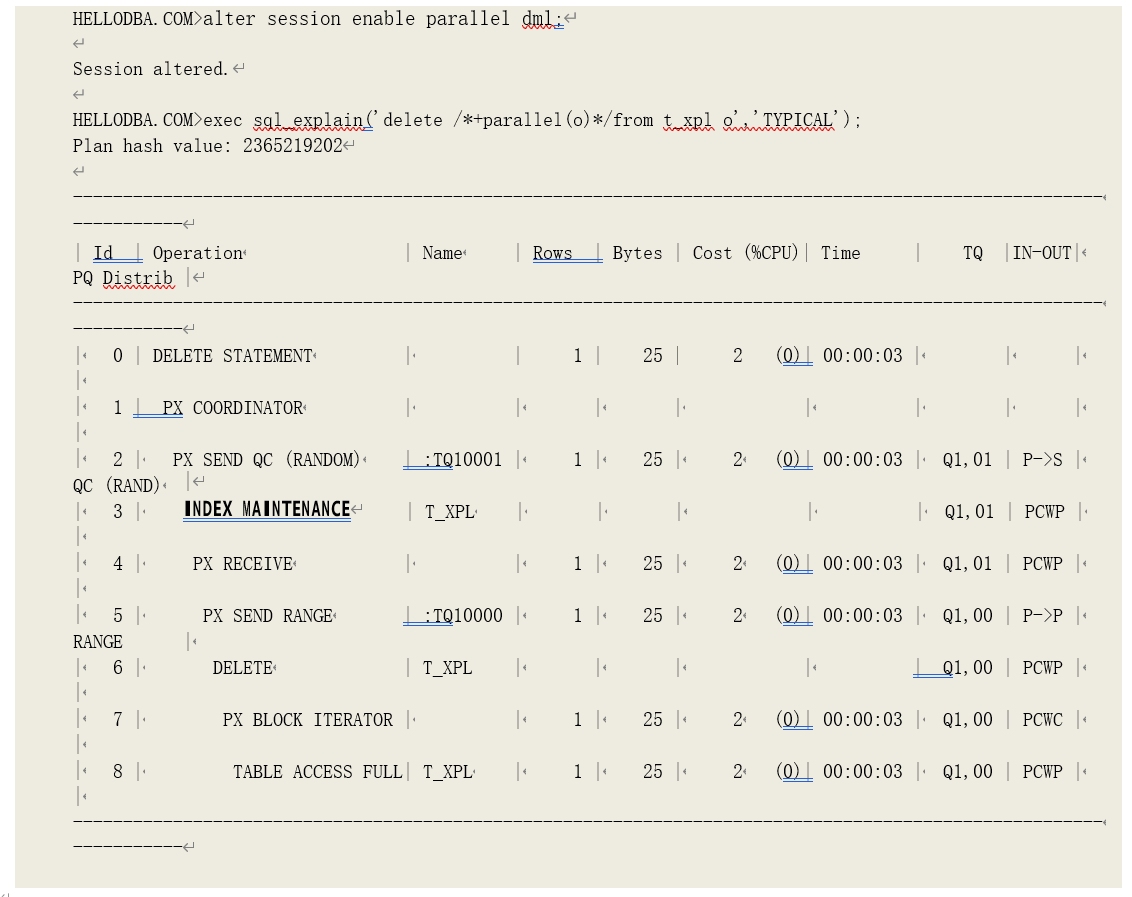
Task: Click PCWP in the DELETE row
Action: 1042,668
